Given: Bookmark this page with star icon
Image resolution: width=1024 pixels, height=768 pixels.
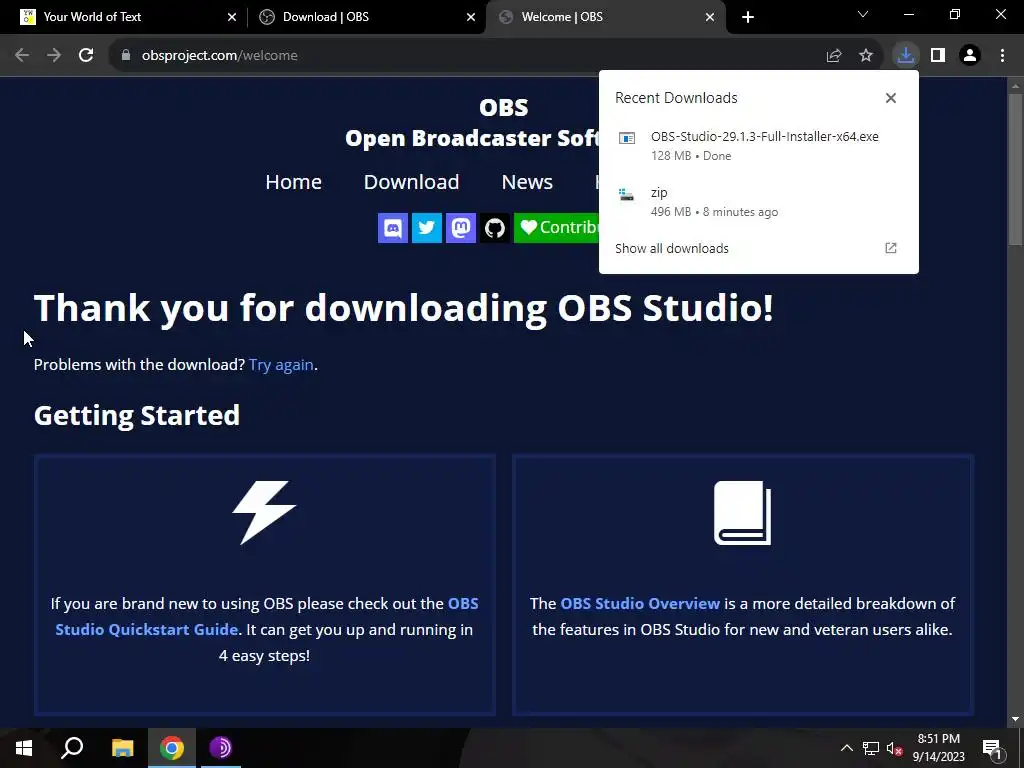Looking at the screenshot, I should [x=866, y=56].
